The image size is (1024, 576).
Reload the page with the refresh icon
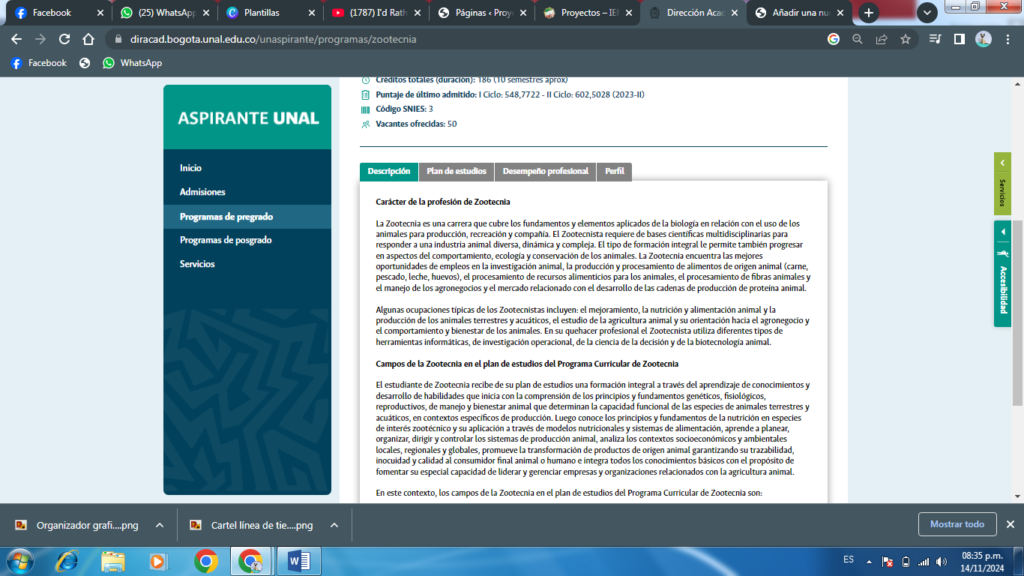pyautogui.click(x=65, y=39)
